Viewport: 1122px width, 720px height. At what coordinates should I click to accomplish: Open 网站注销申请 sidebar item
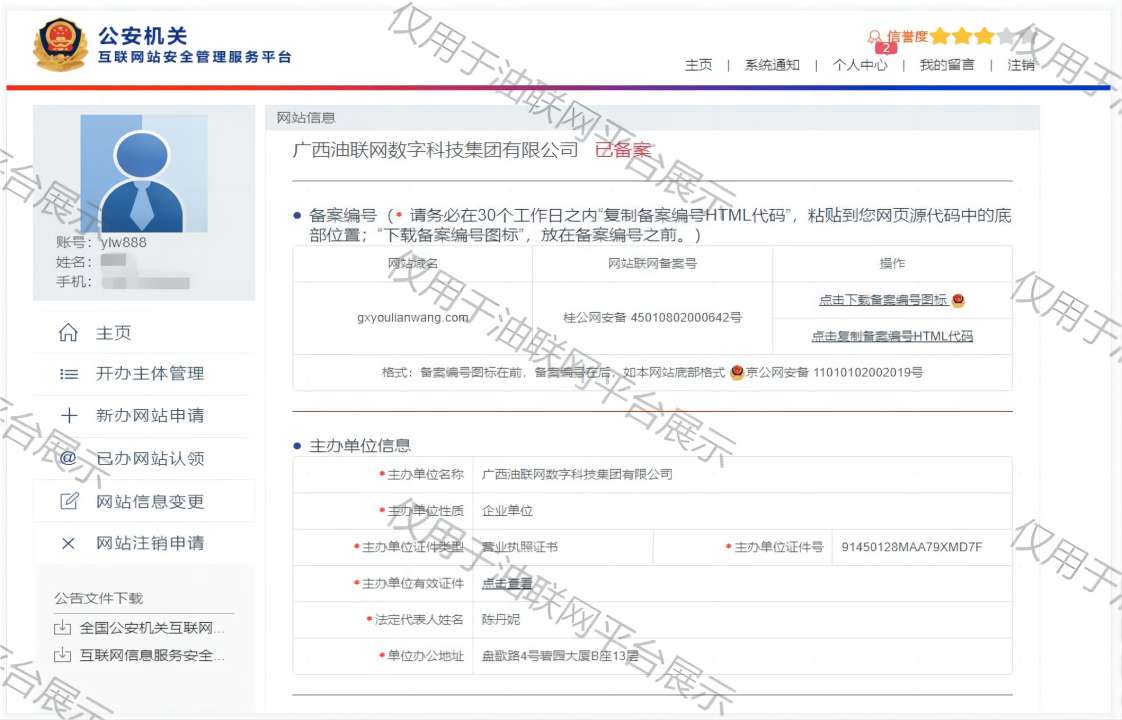point(150,543)
